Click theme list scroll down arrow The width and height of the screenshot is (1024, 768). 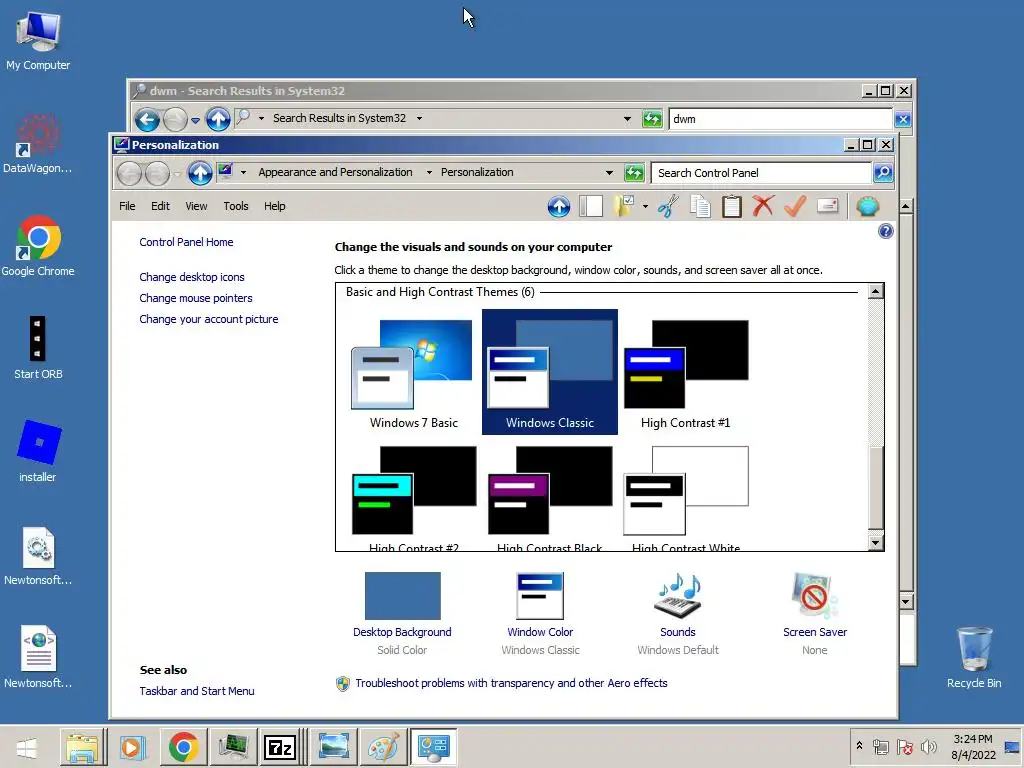point(876,543)
